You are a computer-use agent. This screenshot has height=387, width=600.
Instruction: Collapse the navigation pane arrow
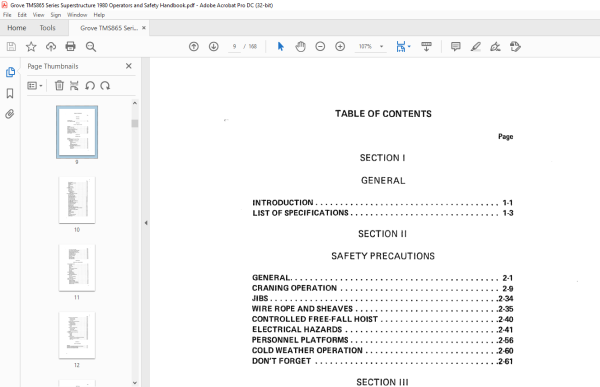coord(146,222)
